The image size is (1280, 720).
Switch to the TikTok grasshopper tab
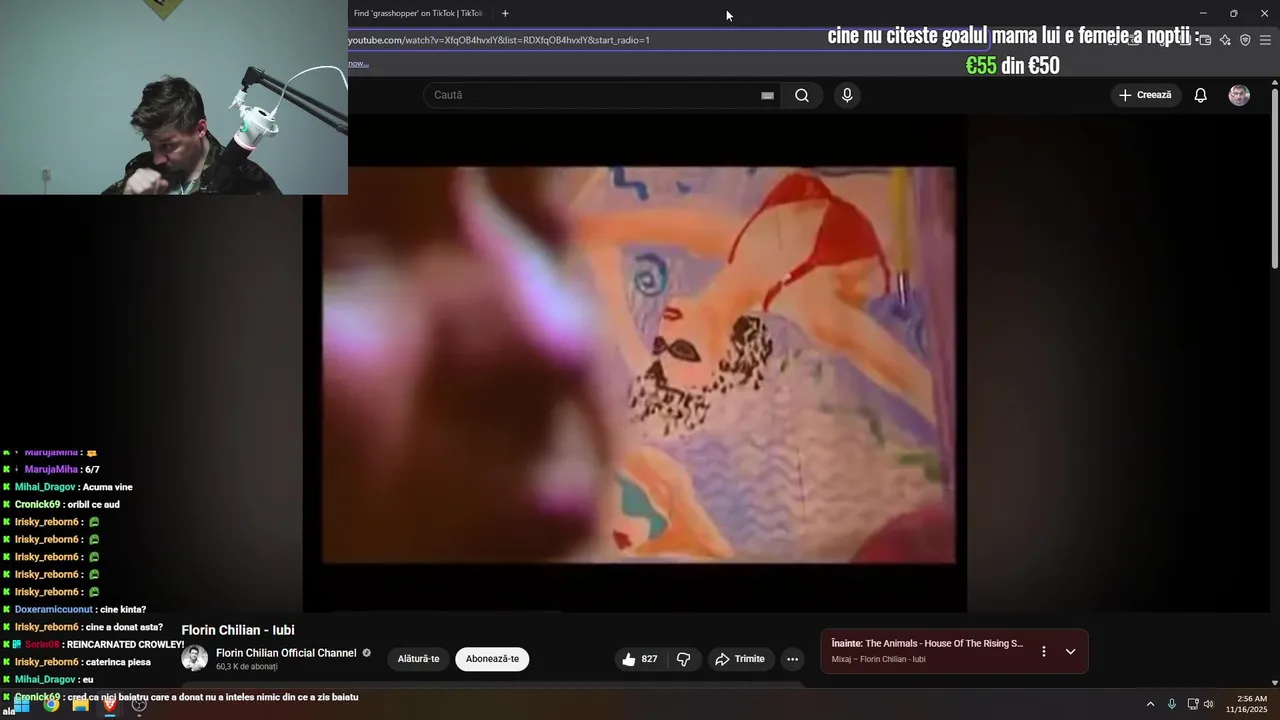pyautogui.click(x=418, y=13)
